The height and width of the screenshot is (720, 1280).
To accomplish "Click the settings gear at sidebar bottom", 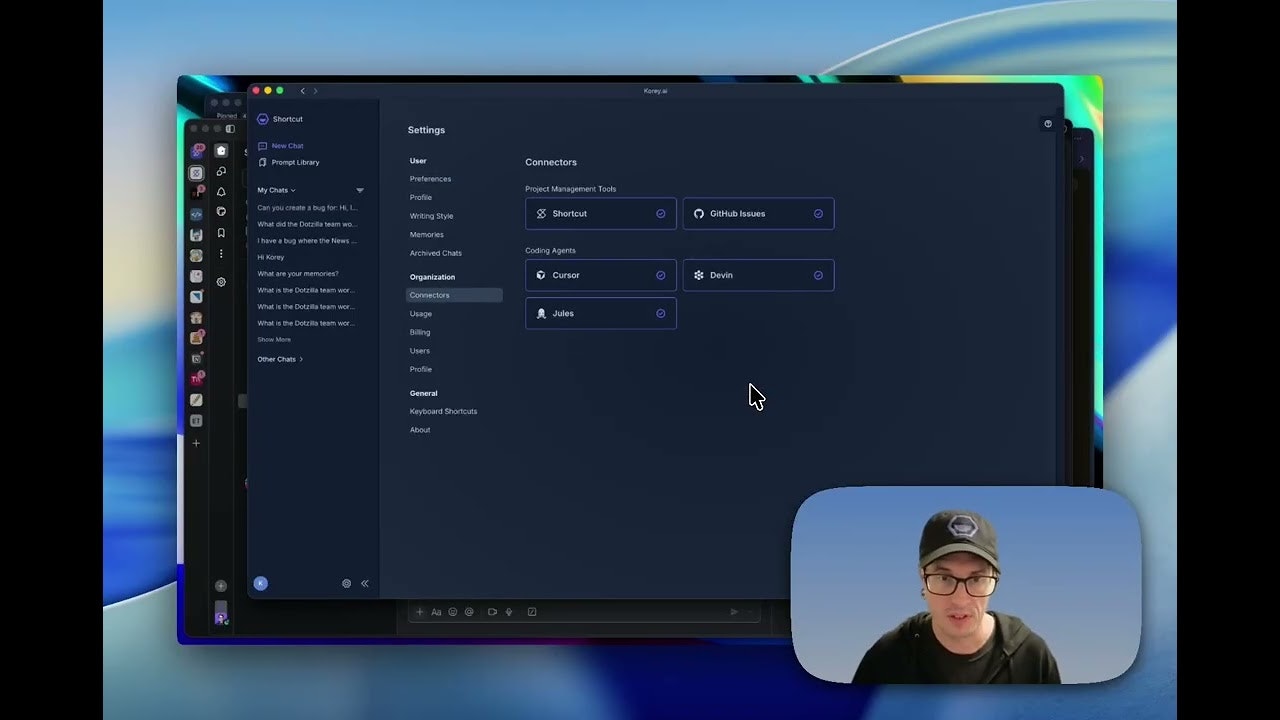I will pyautogui.click(x=346, y=583).
